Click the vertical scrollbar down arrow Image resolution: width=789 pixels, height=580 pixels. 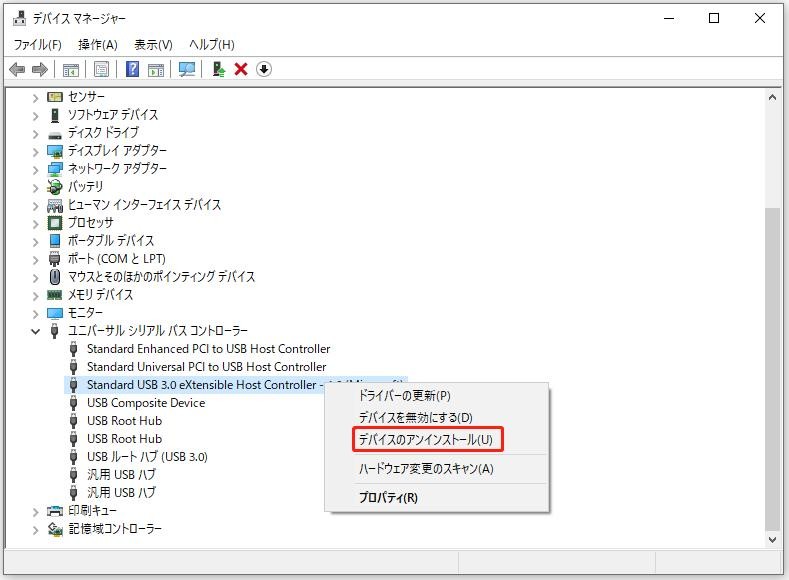point(772,540)
